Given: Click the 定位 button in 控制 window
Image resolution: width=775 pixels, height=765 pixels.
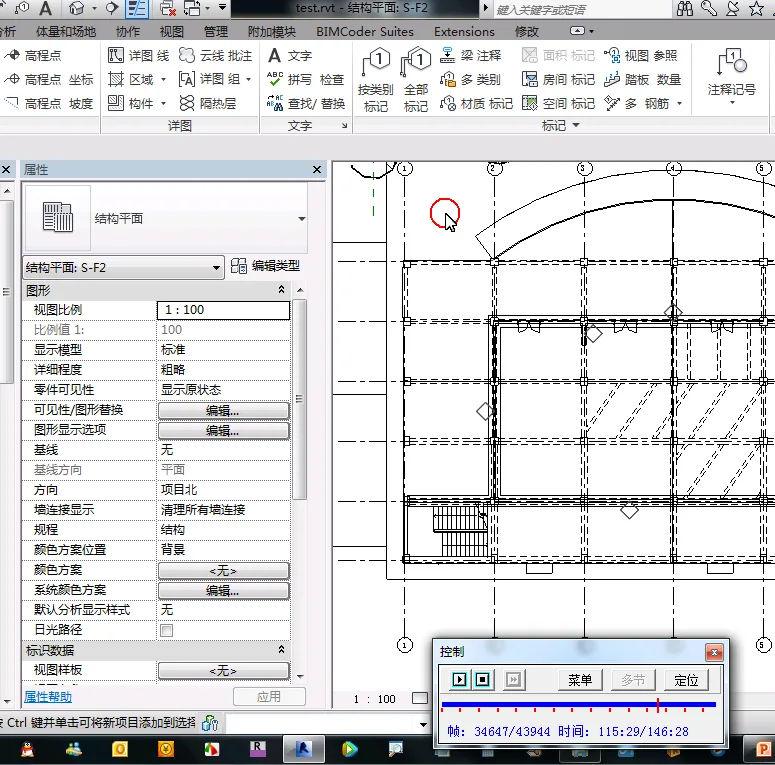Looking at the screenshot, I should click(686, 680).
